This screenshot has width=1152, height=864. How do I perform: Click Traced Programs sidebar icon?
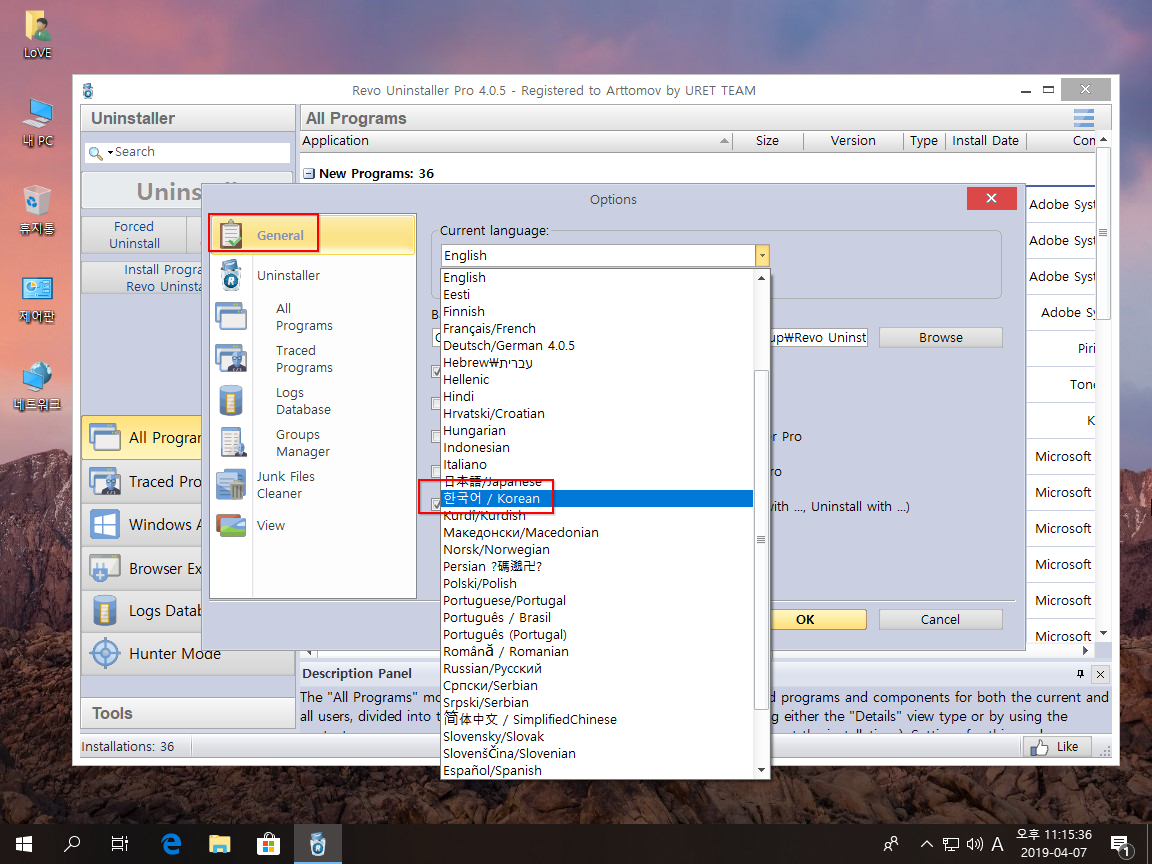click(x=104, y=481)
